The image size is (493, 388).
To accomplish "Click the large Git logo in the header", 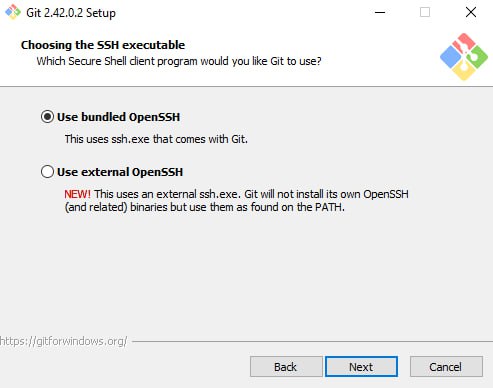I will pyautogui.click(x=464, y=57).
